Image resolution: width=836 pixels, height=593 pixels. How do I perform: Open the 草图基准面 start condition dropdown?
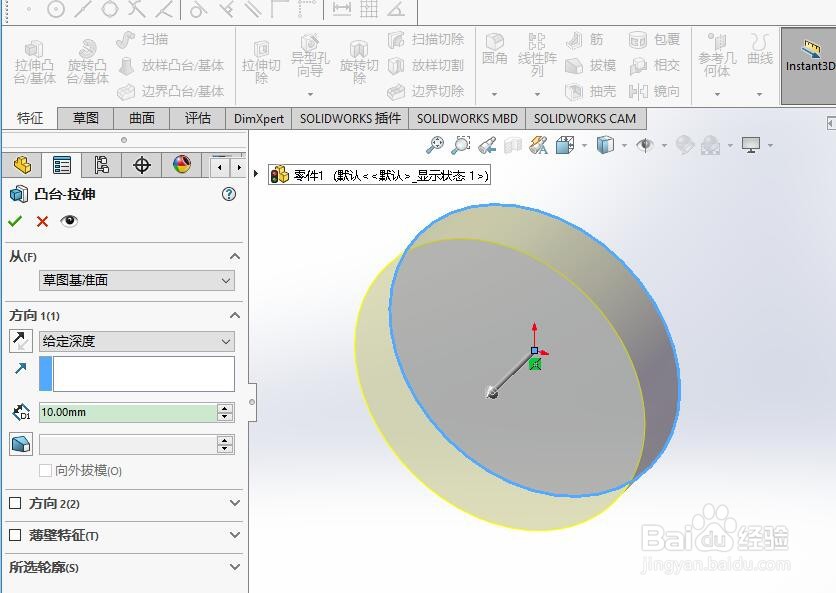tap(137, 281)
